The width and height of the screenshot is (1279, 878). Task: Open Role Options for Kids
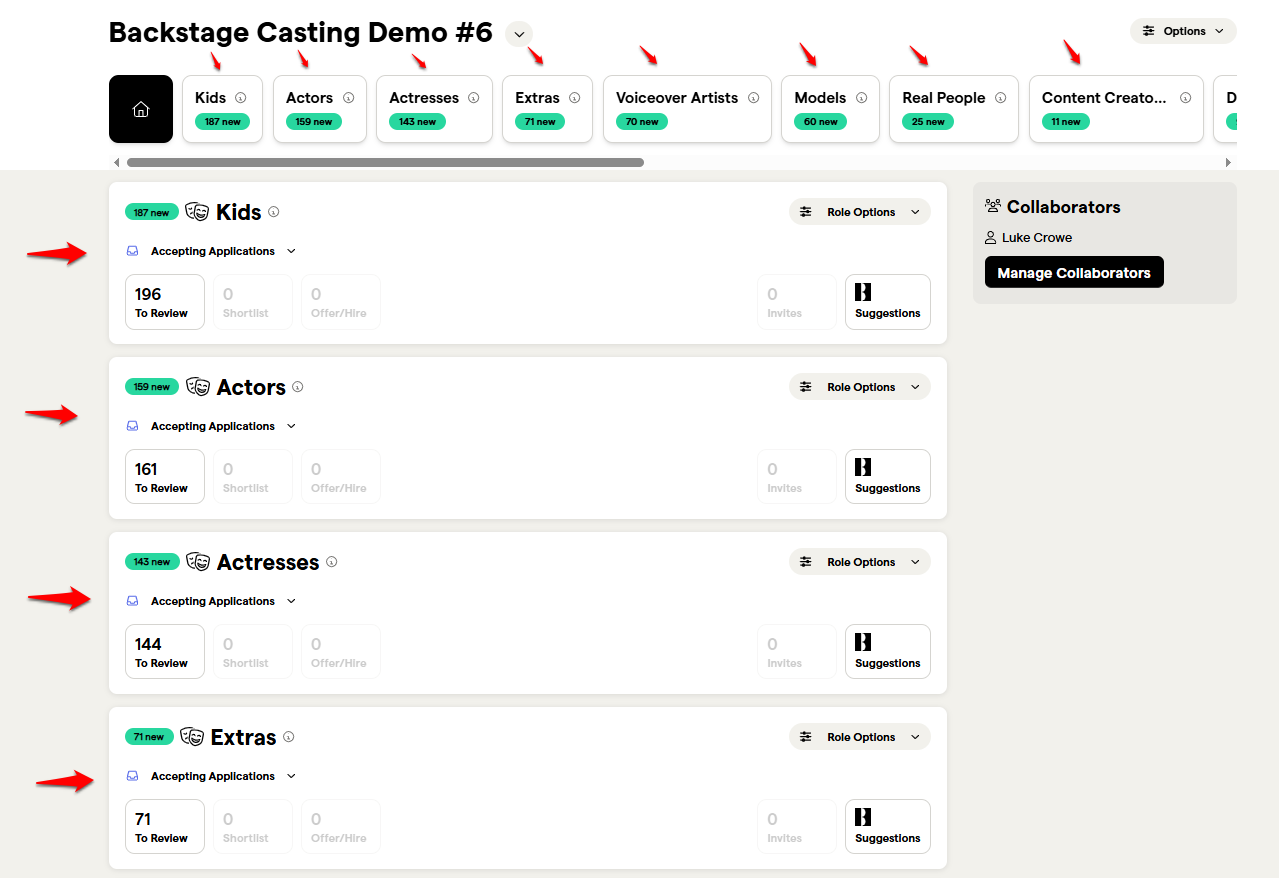(860, 212)
